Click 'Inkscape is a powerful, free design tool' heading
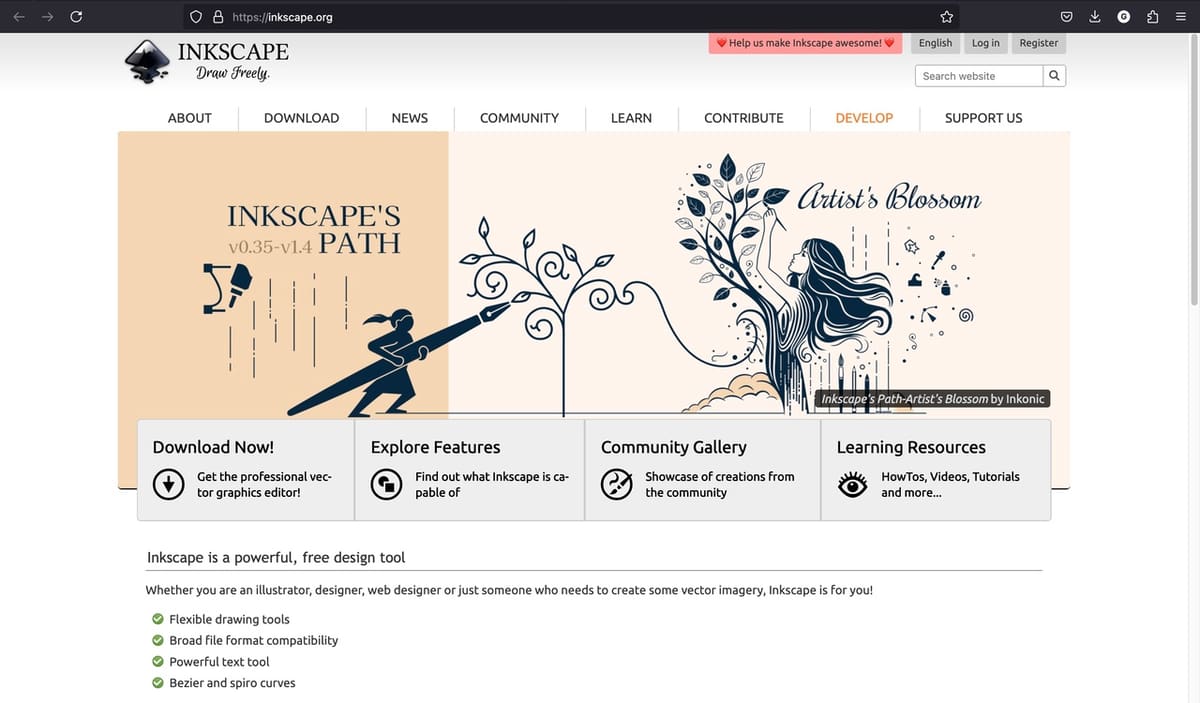Image resolution: width=1200 pixels, height=703 pixels. click(x=276, y=557)
